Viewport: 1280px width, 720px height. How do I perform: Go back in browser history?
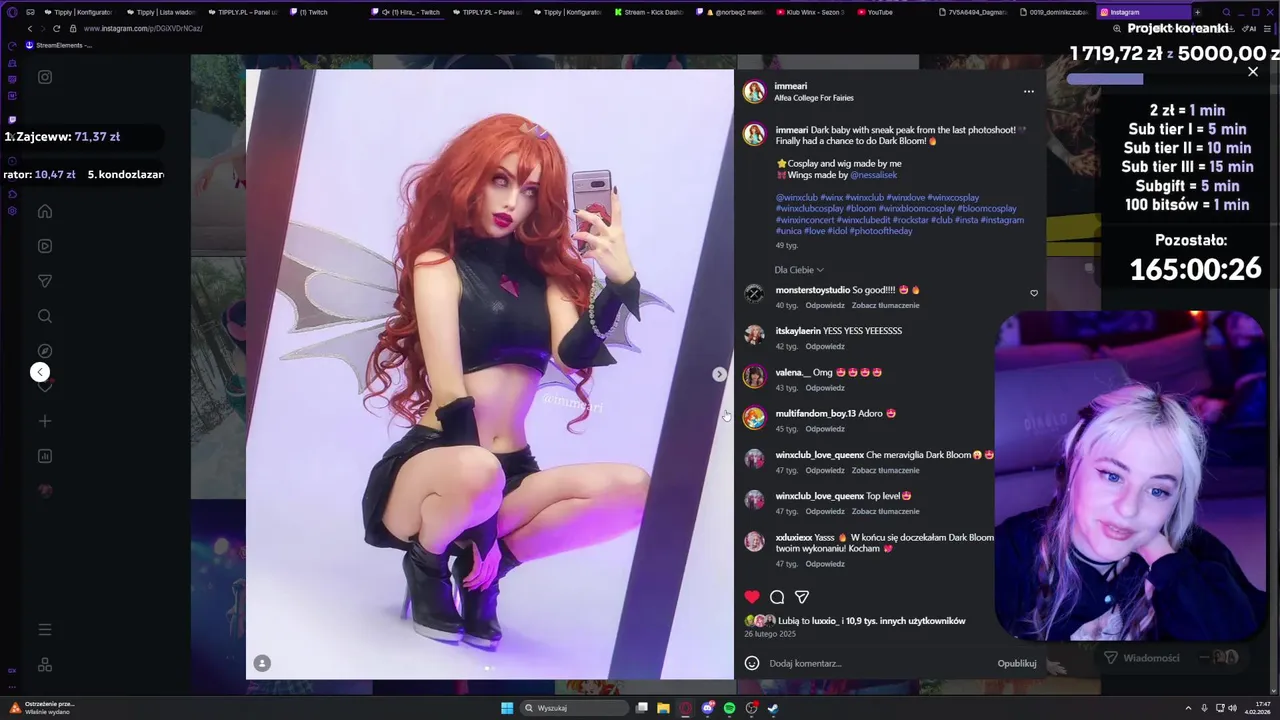point(30,29)
